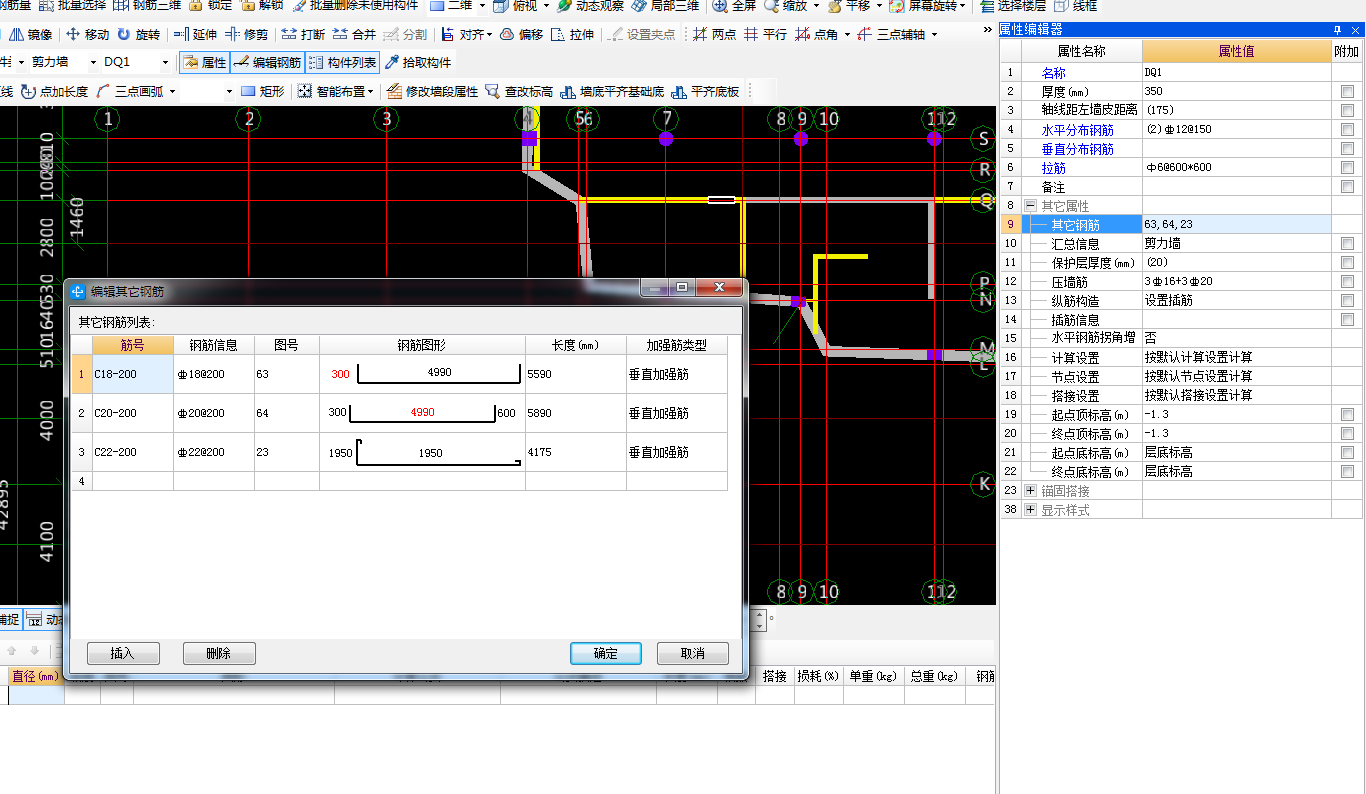Select the 偏移 offset tool

tap(521, 34)
